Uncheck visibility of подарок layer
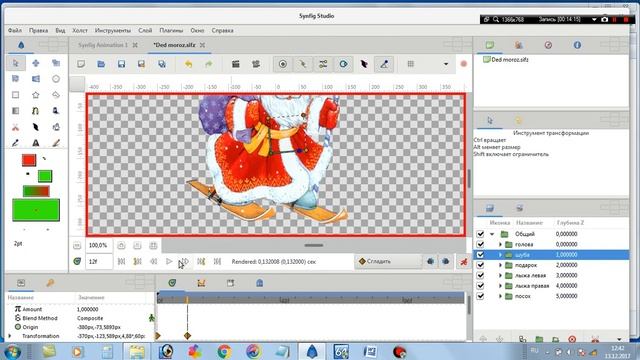The width and height of the screenshot is (640, 360). pos(480,265)
